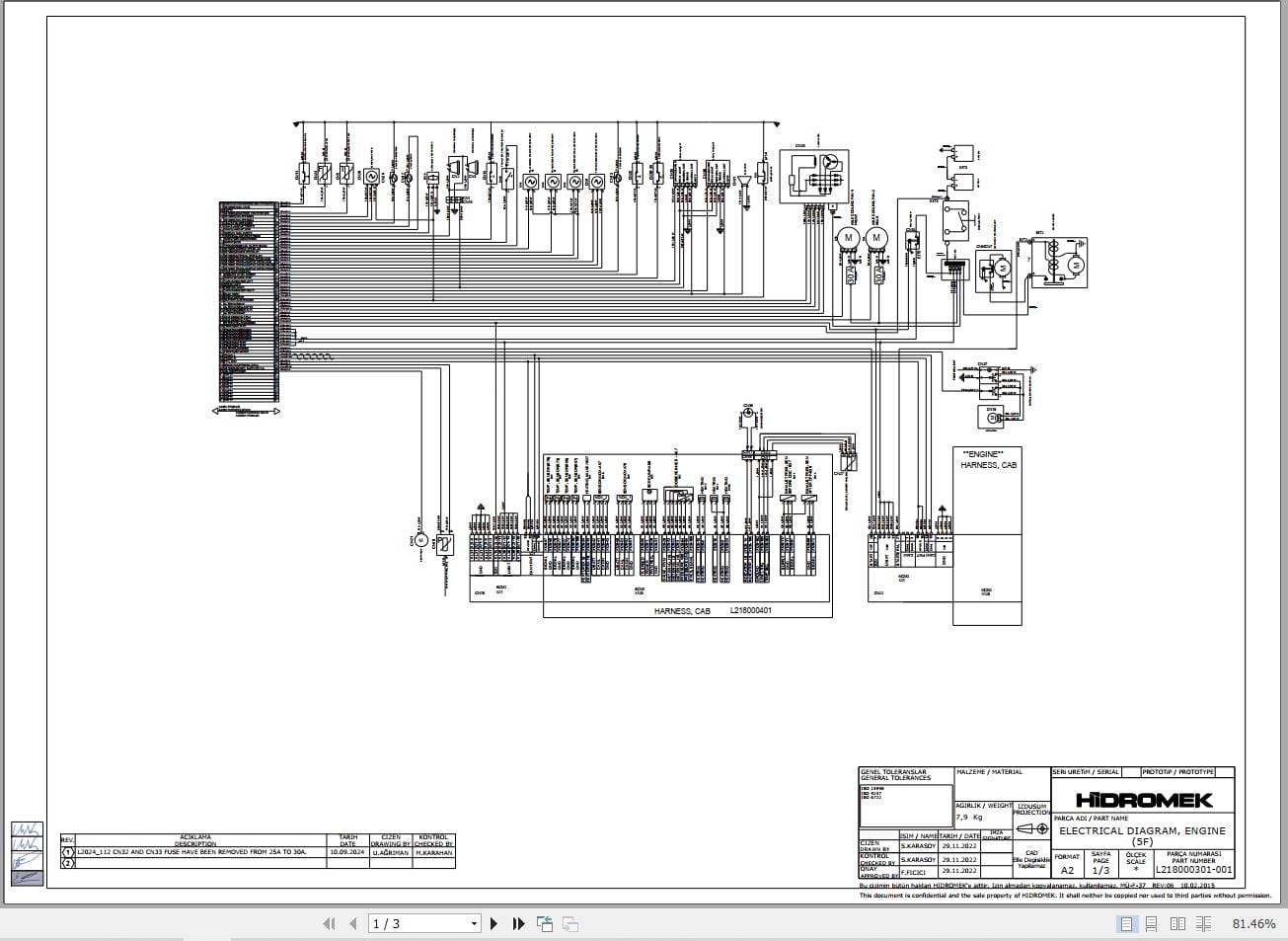1288x941 pixels.
Task: Click the ENGINE HARNESS, CAB box label
Action: (x=987, y=459)
